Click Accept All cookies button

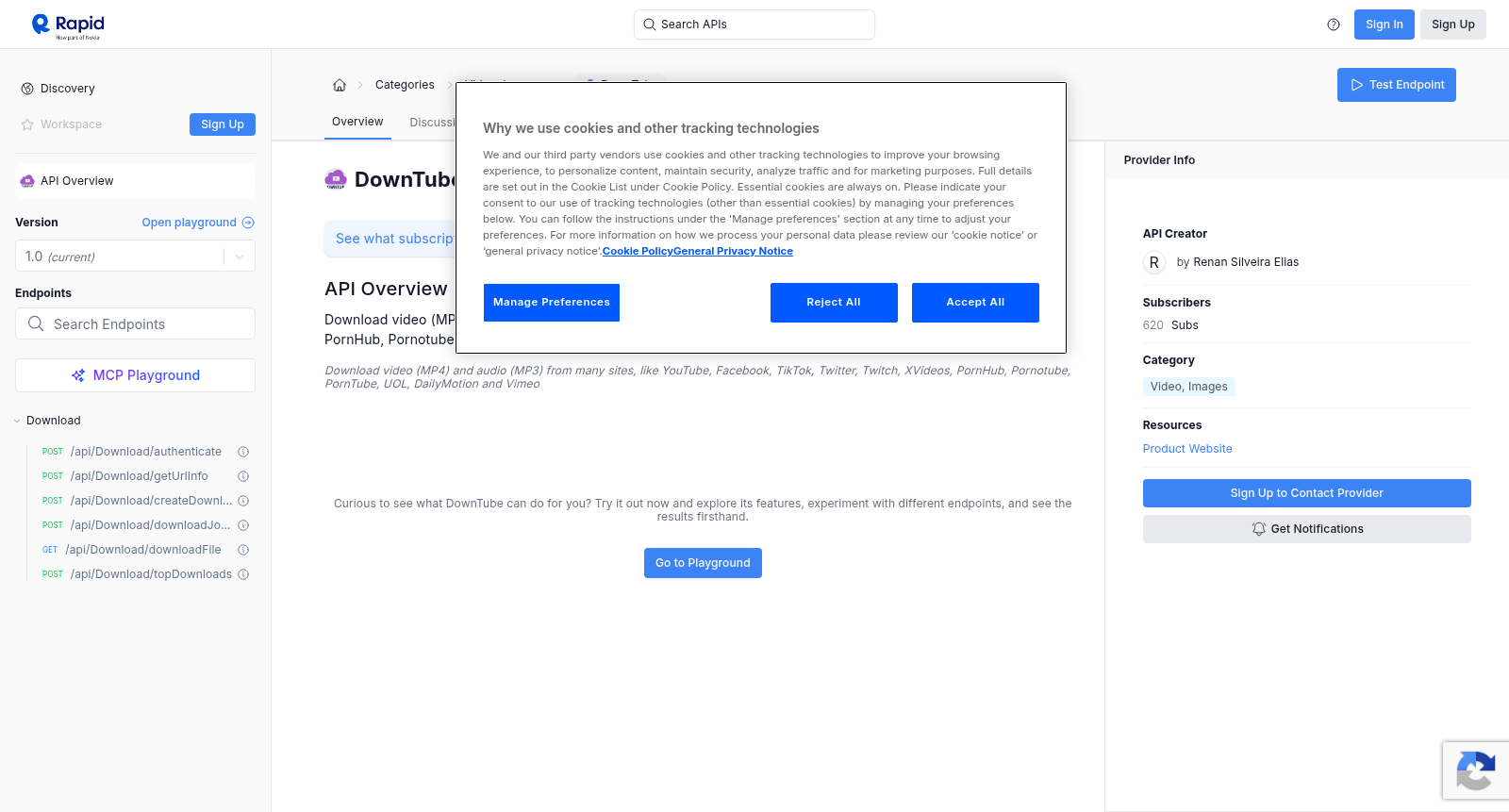(975, 303)
